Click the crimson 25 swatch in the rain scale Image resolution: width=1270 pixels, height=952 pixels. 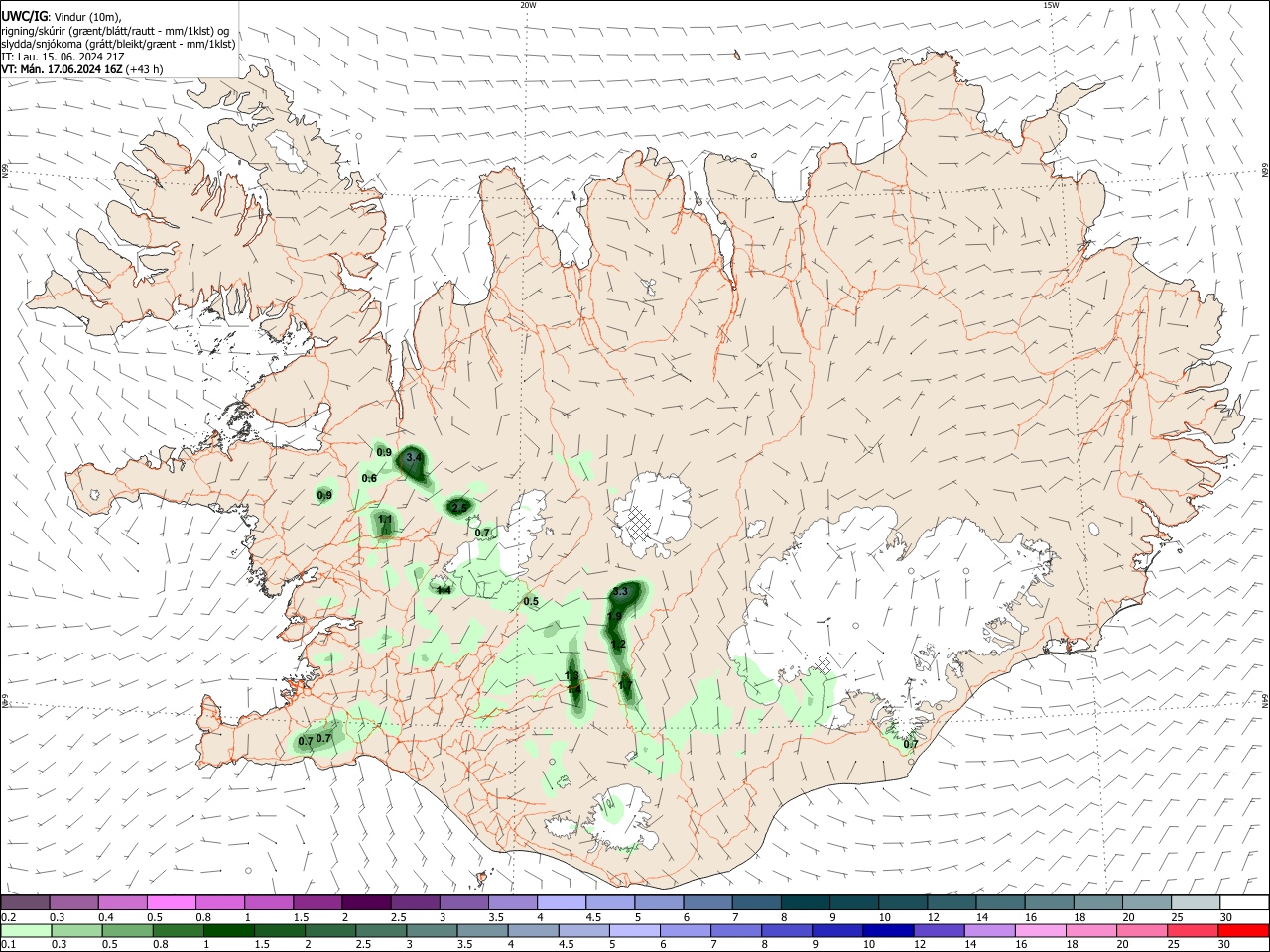[x=1195, y=930]
